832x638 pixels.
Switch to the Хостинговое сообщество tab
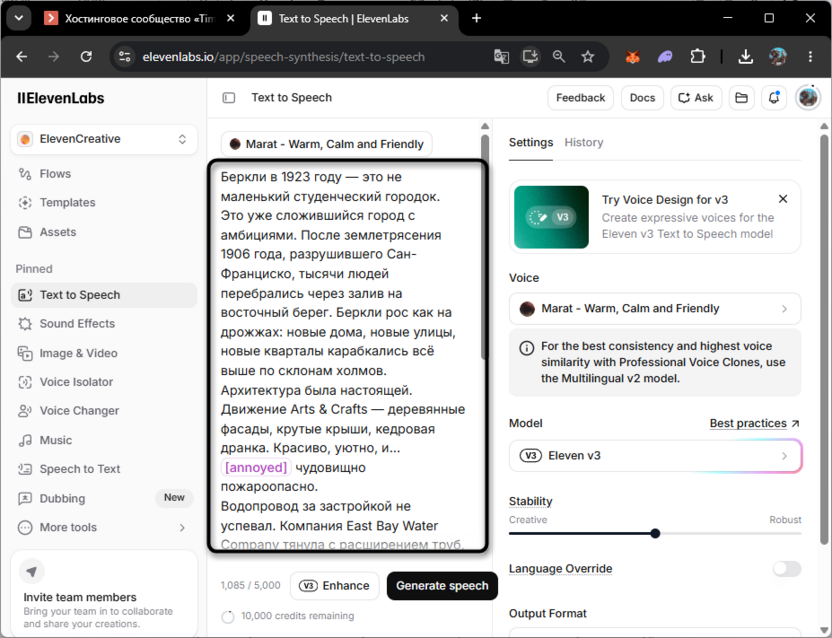point(139,19)
